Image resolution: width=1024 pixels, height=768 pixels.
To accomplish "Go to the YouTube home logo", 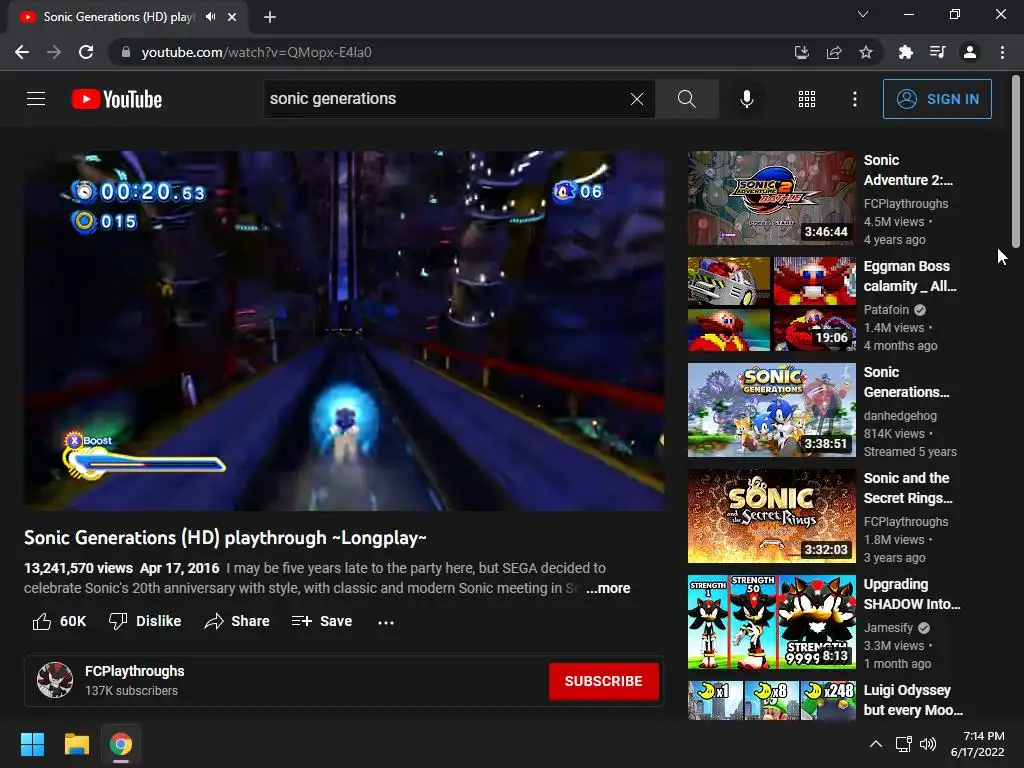I will coord(117,99).
